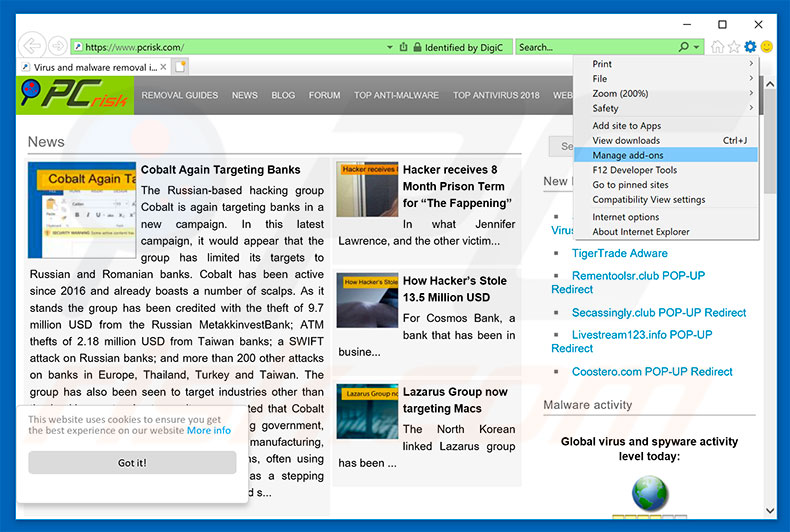Open Secassingly.club POP-UP Redirect link
The width and height of the screenshot is (790, 532).
click(x=659, y=312)
